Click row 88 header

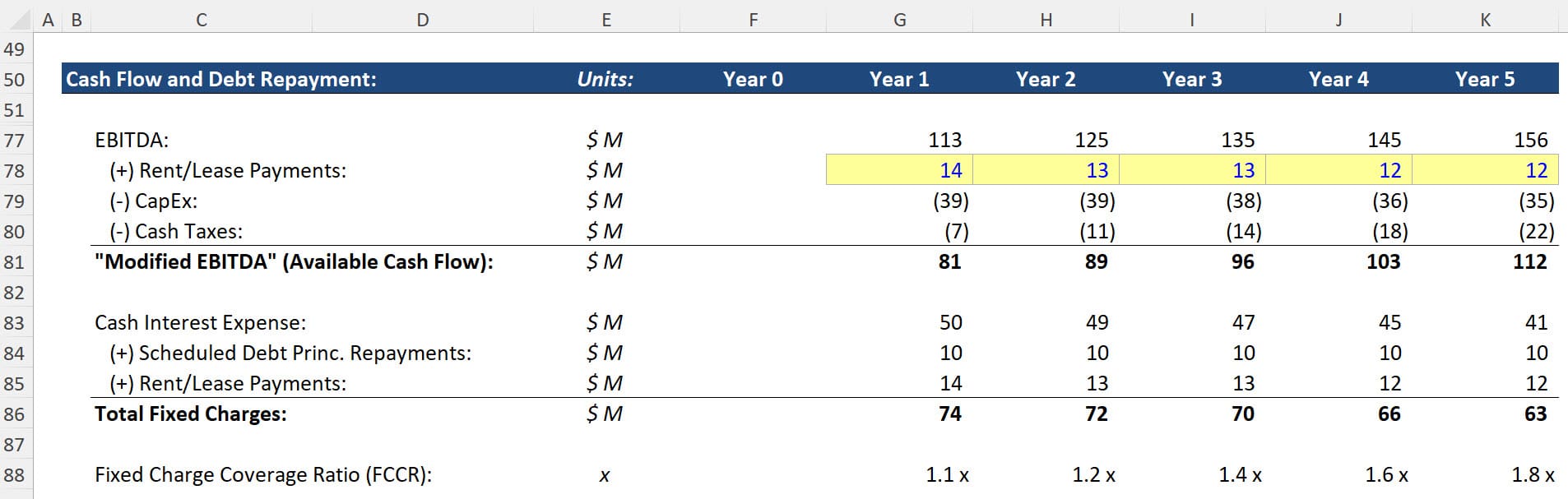tap(14, 475)
